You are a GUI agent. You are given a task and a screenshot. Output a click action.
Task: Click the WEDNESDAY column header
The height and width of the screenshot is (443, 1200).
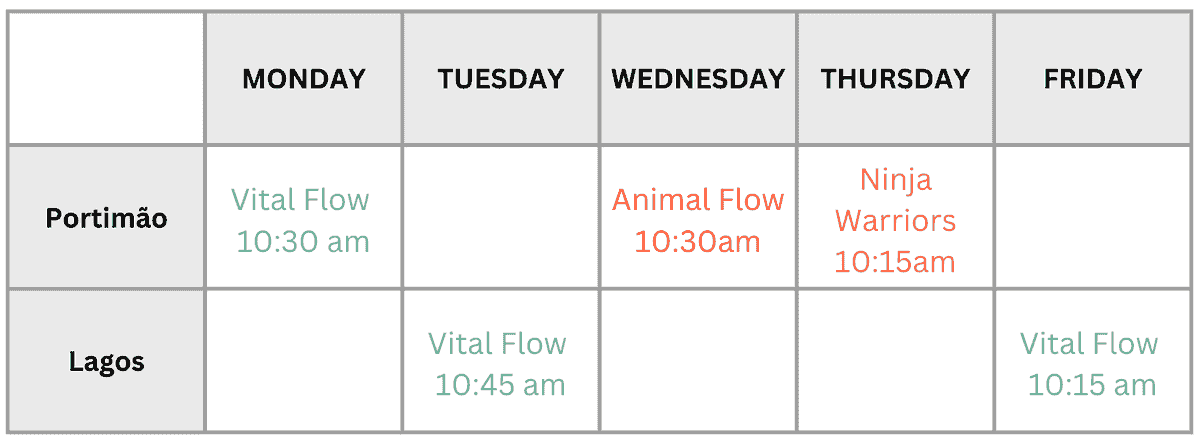pyautogui.click(x=698, y=79)
